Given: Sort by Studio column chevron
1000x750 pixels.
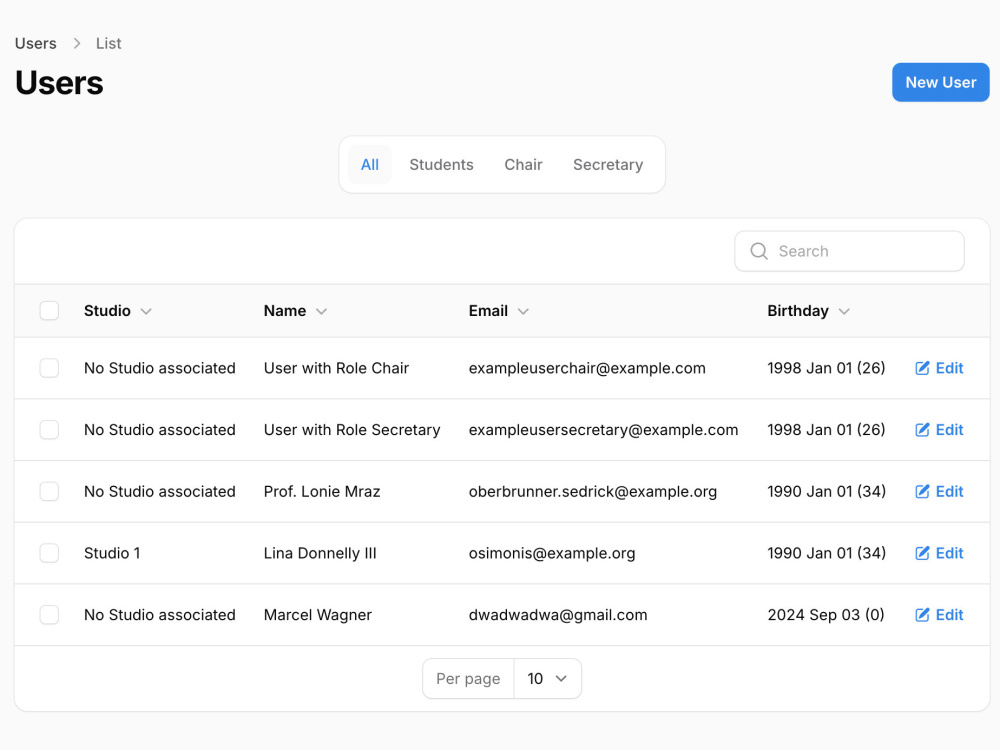Looking at the screenshot, I should (146, 311).
